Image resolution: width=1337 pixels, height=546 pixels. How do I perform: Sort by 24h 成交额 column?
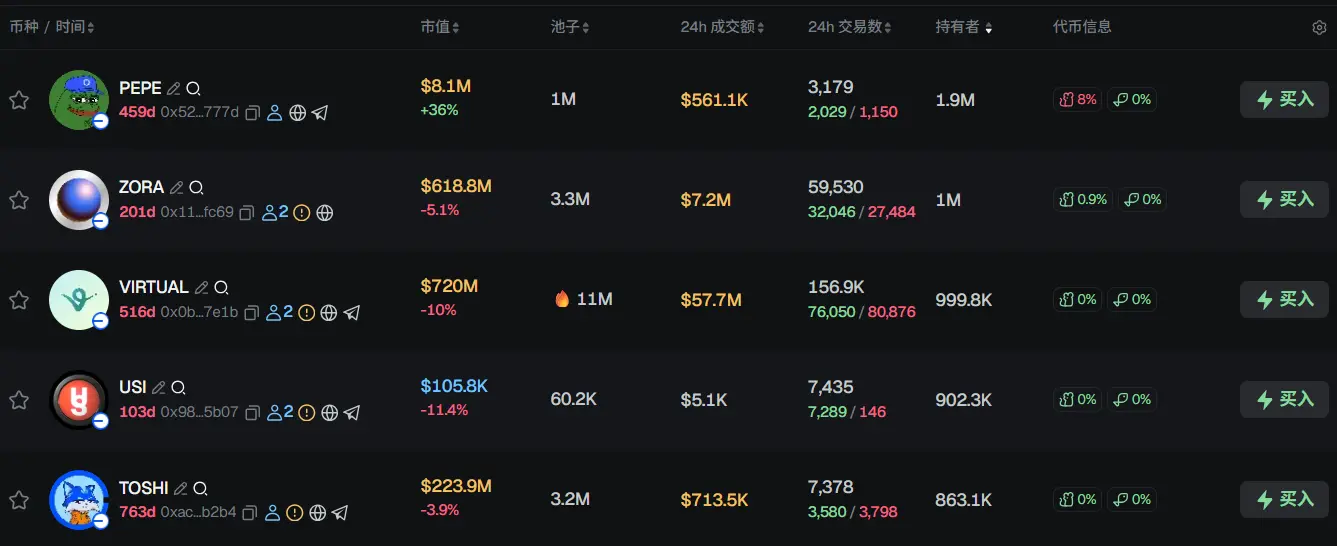pyautogui.click(x=722, y=27)
